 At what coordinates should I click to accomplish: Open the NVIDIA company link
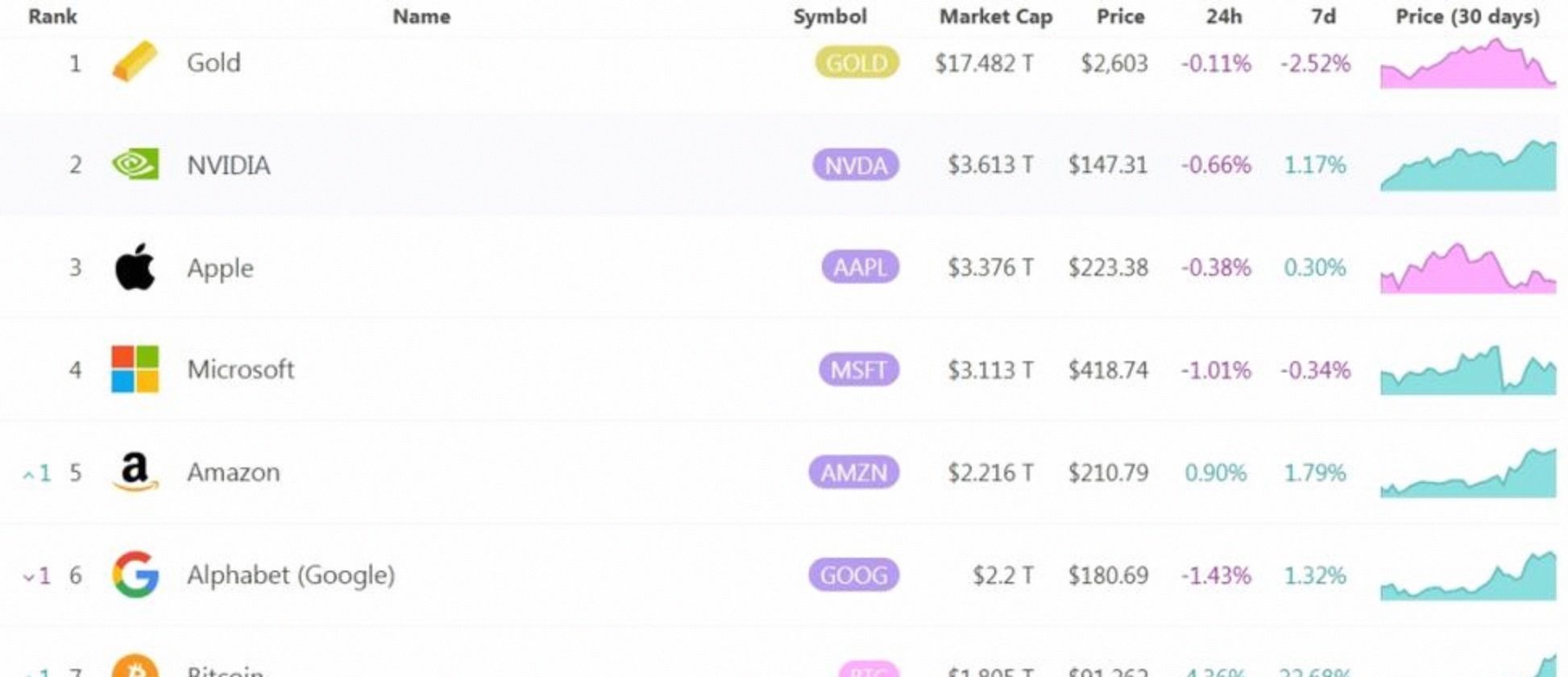229,165
